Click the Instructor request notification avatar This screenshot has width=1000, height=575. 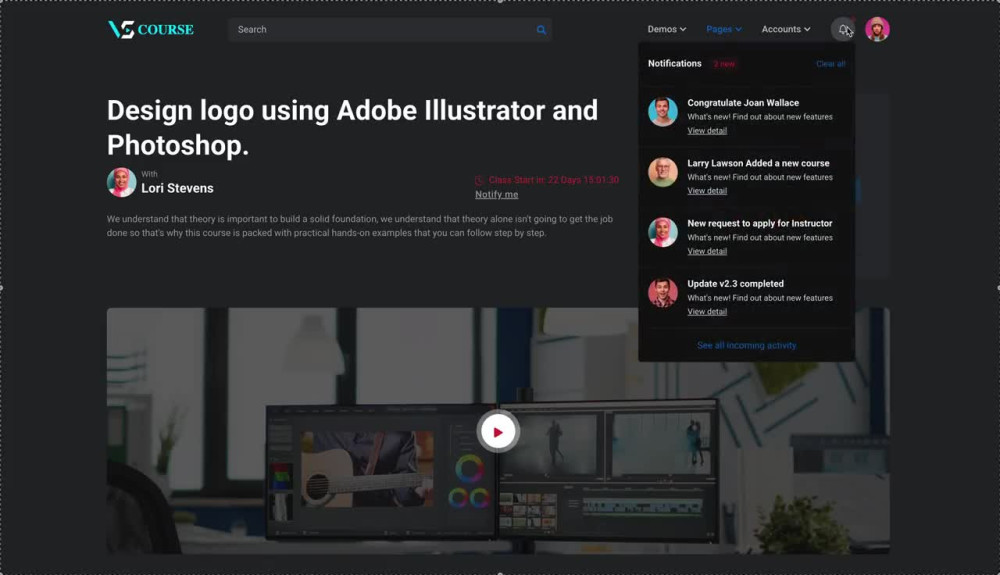click(663, 233)
